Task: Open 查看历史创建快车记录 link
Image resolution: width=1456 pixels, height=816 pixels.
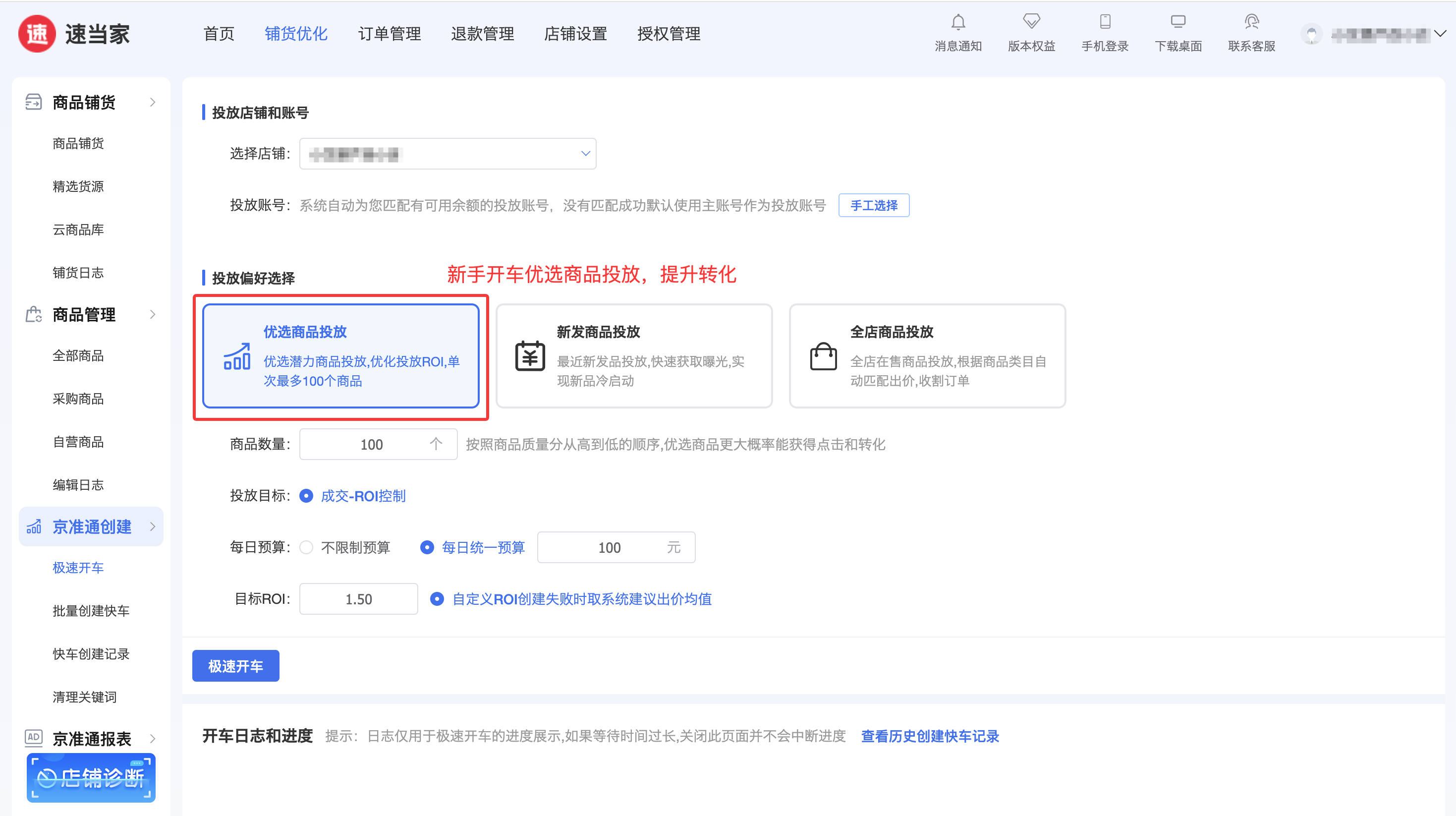Action: pos(929,736)
